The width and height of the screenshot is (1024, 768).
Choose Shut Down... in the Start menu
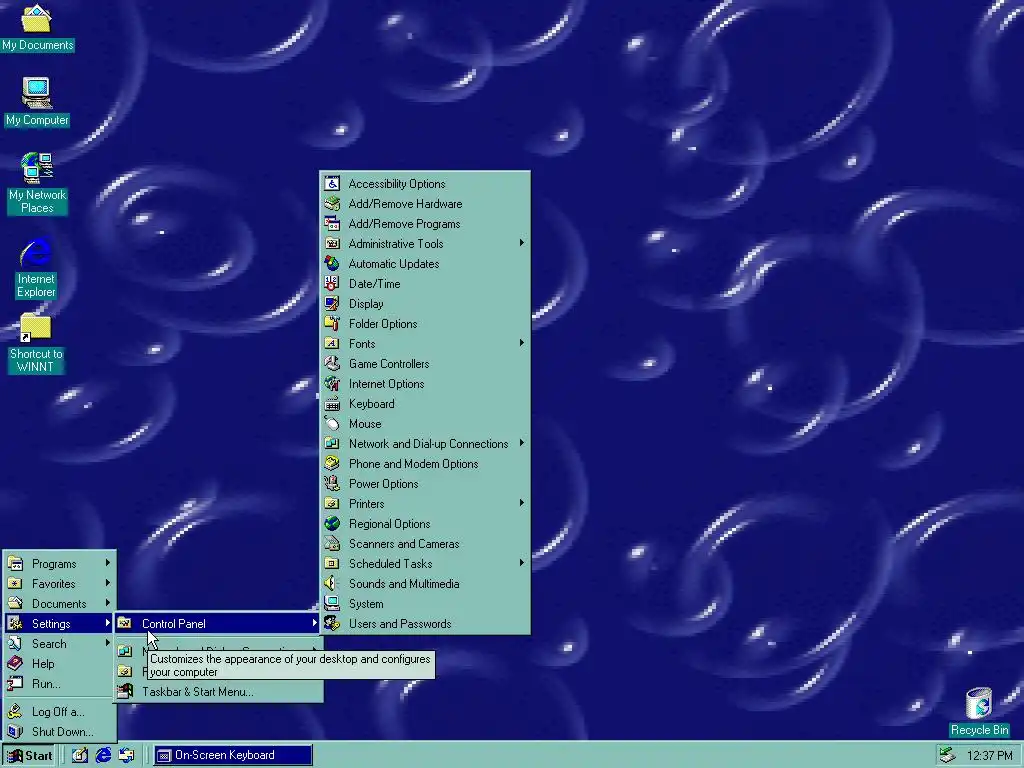[x=59, y=731]
